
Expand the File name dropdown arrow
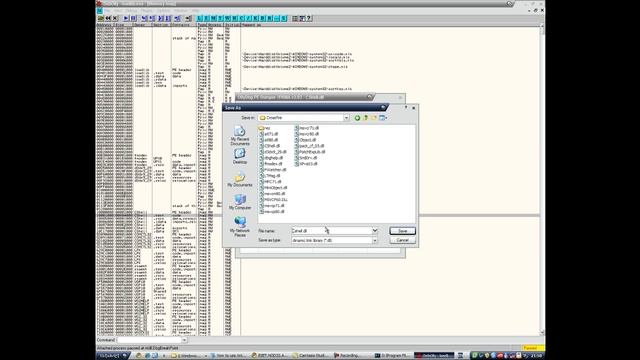375,231
